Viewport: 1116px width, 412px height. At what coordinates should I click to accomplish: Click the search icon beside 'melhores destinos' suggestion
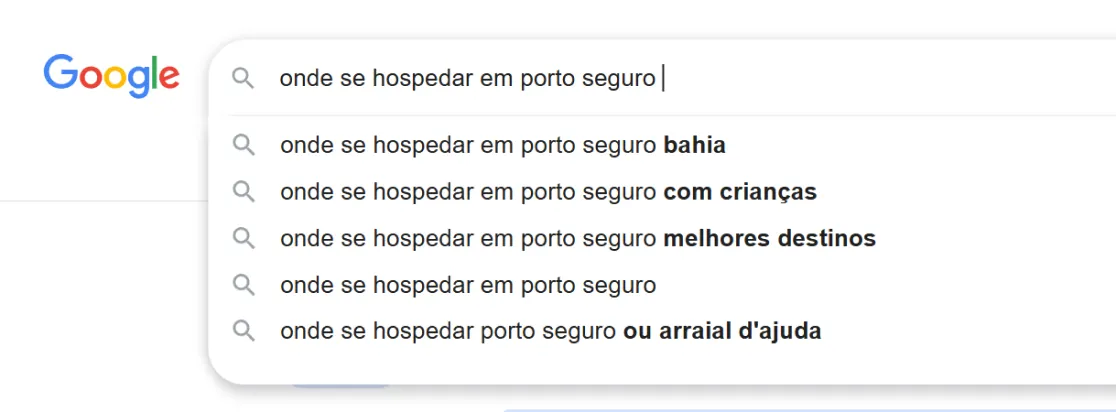pyautogui.click(x=243, y=238)
